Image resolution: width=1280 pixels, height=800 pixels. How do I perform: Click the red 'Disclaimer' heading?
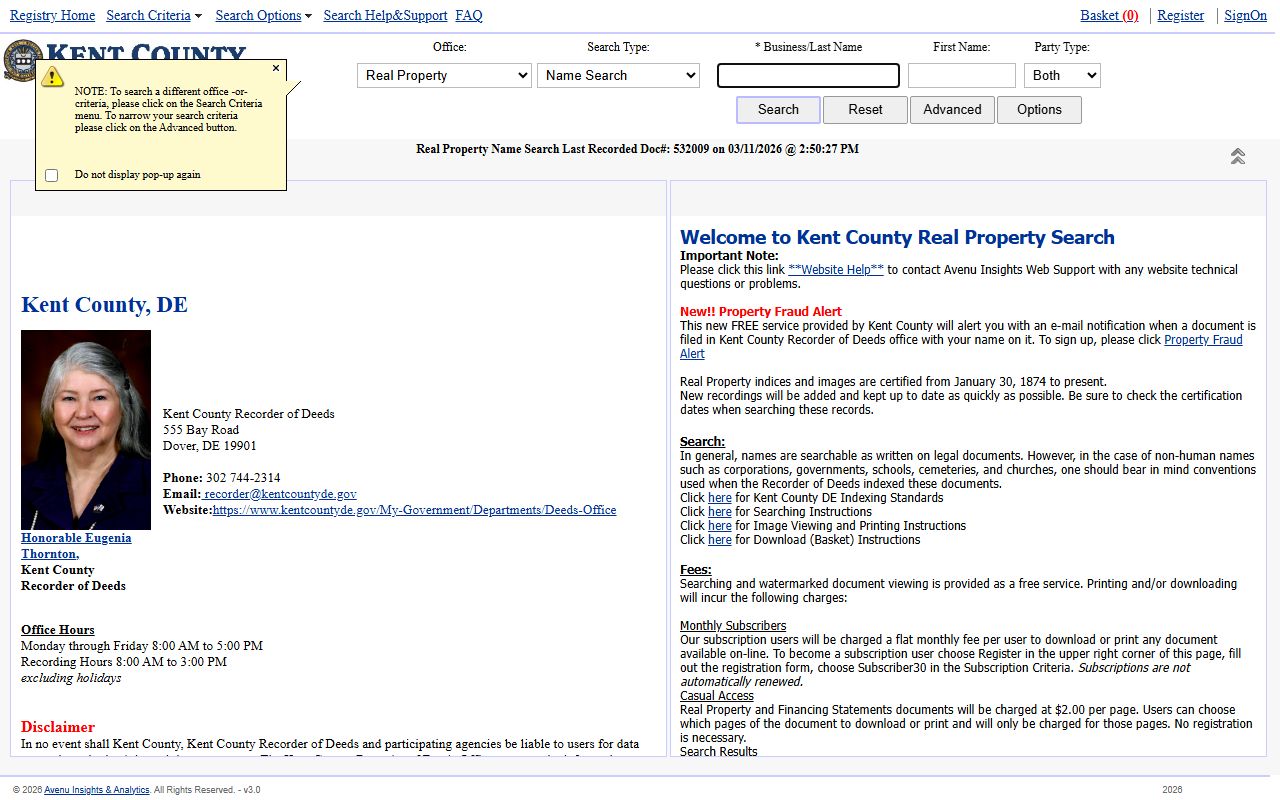58,727
